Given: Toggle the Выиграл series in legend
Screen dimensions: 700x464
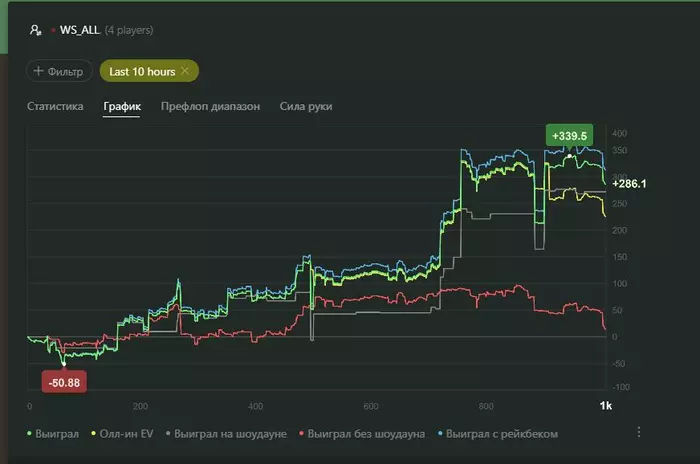Looking at the screenshot, I should tap(53, 434).
